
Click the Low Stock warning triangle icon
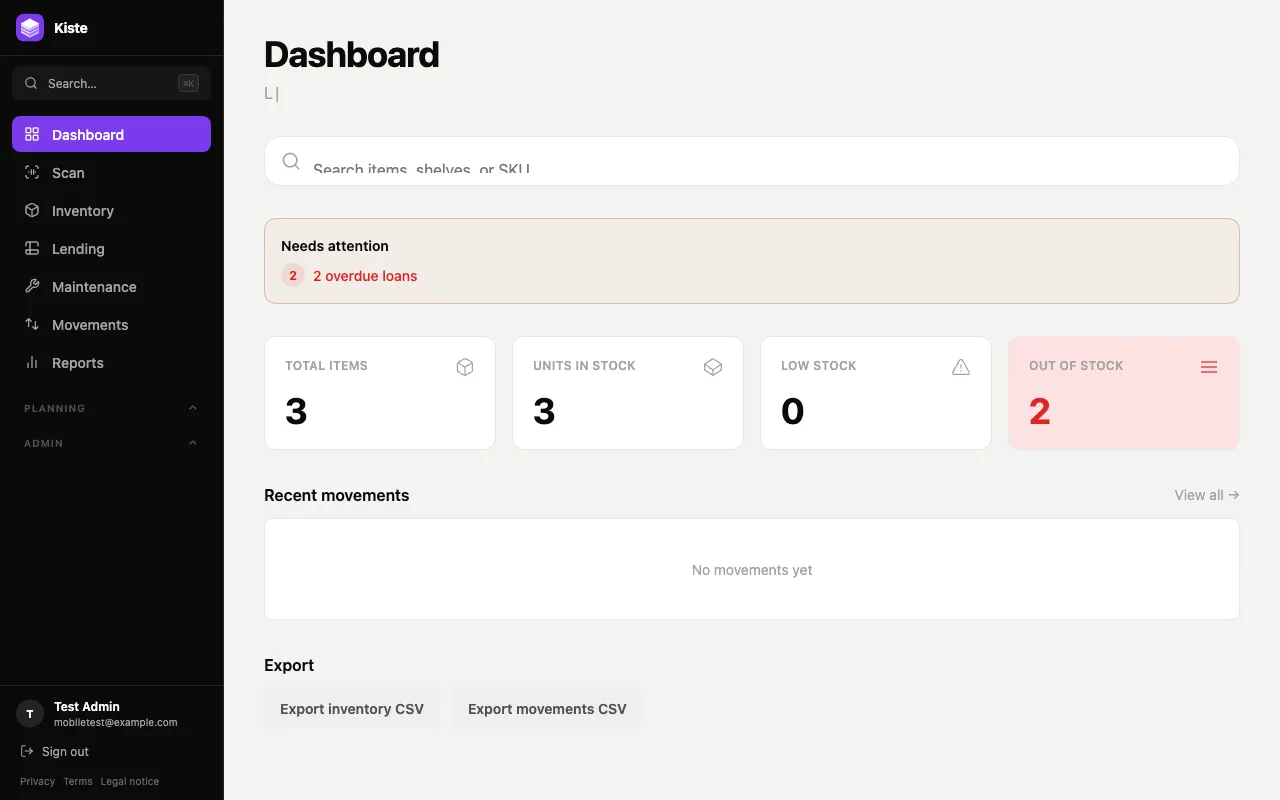pyautogui.click(x=961, y=367)
